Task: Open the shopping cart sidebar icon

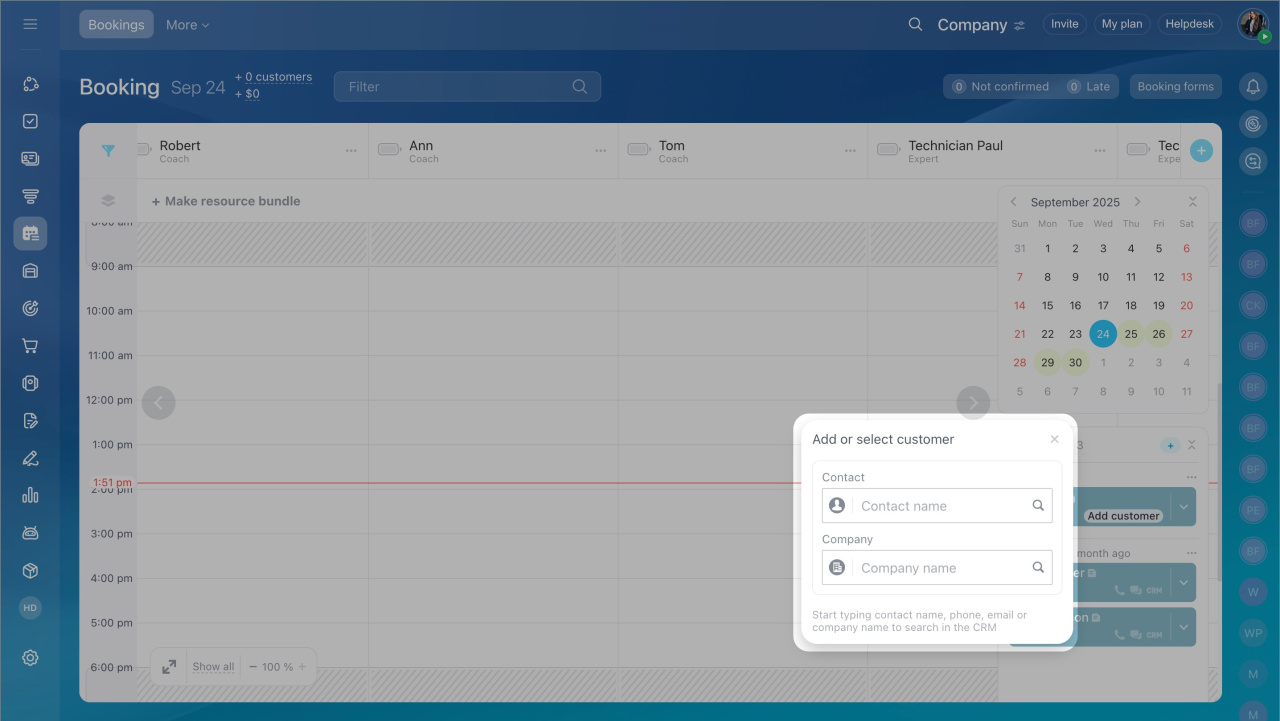Action: tap(30, 346)
